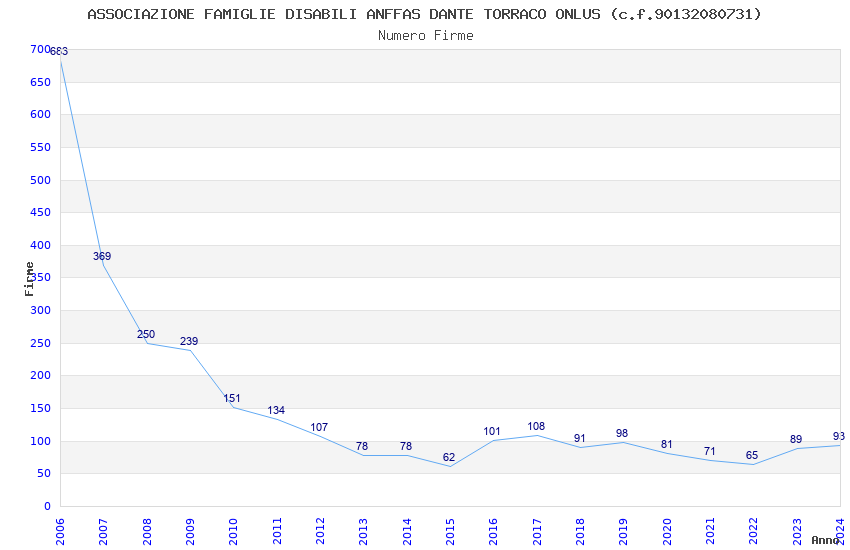850x550 pixels.
Task: Select the data label 101
Action: [492, 432]
